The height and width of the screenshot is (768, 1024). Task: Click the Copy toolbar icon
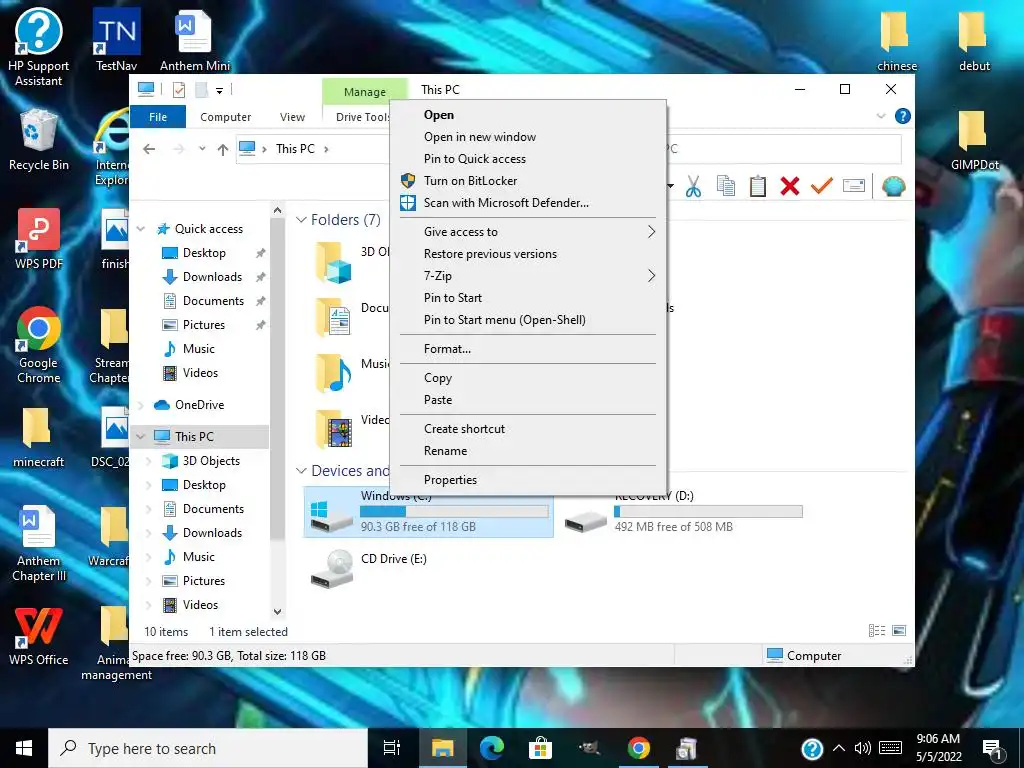coord(726,186)
